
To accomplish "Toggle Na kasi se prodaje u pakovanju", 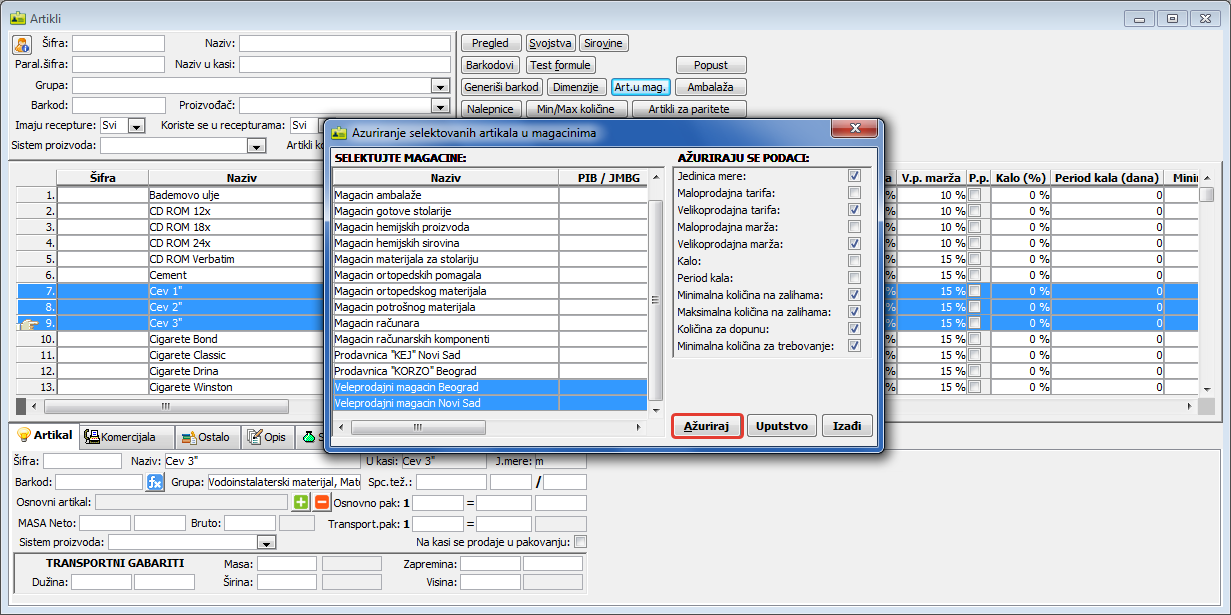I will coord(580,542).
